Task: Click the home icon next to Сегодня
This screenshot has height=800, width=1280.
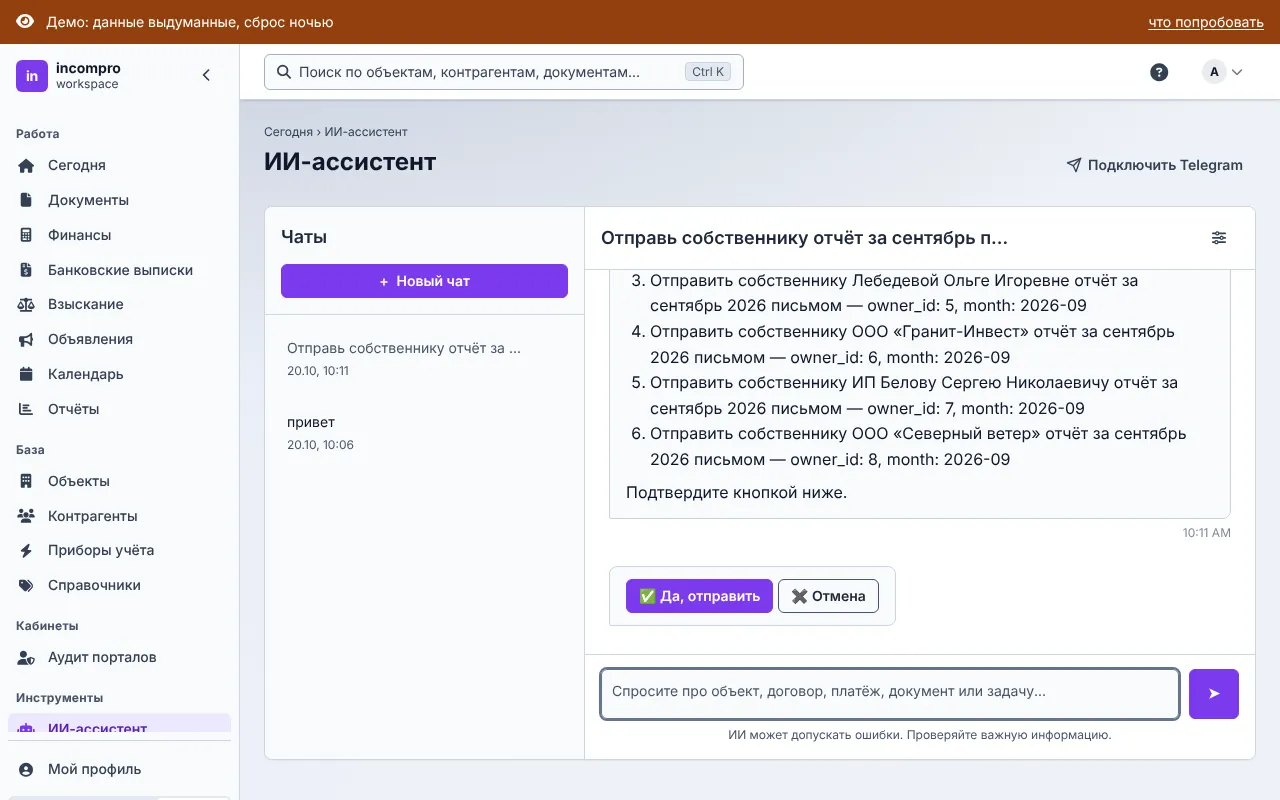Action: point(27,165)
